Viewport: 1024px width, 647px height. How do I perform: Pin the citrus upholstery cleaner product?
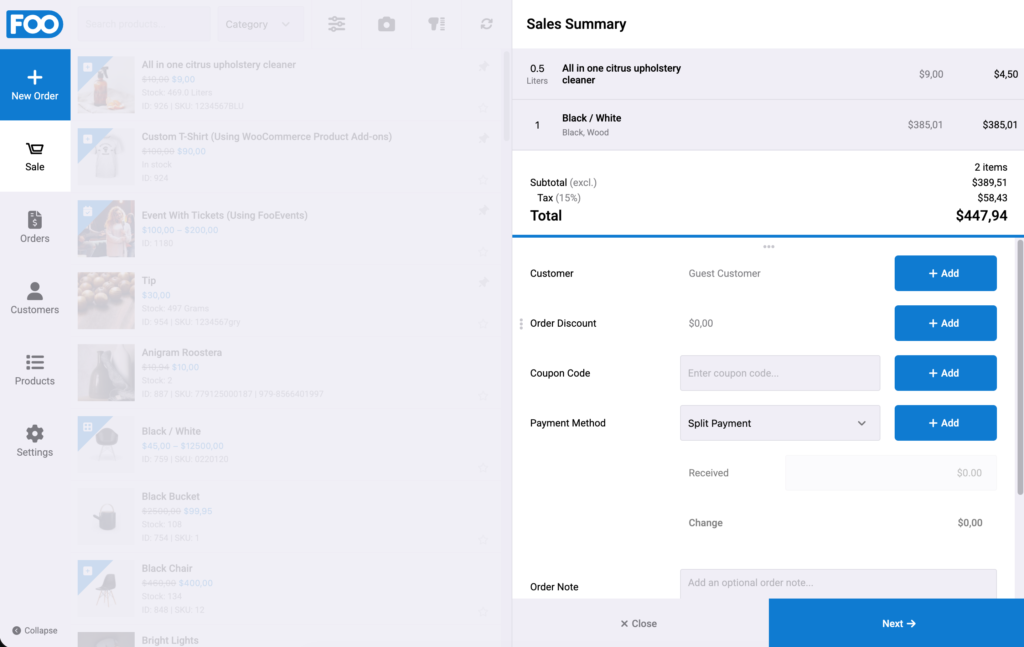point(483,66)
